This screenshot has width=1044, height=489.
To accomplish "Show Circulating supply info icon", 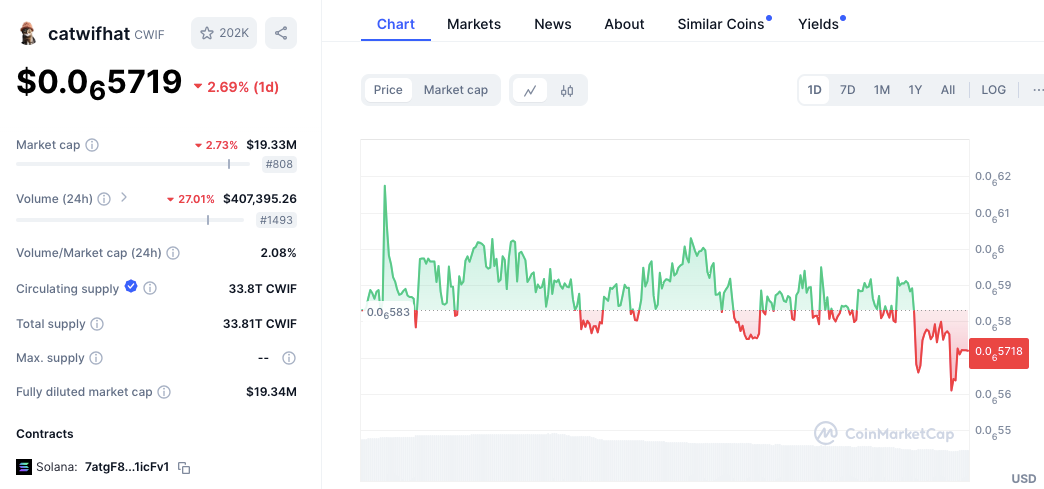I will point(150,288).
